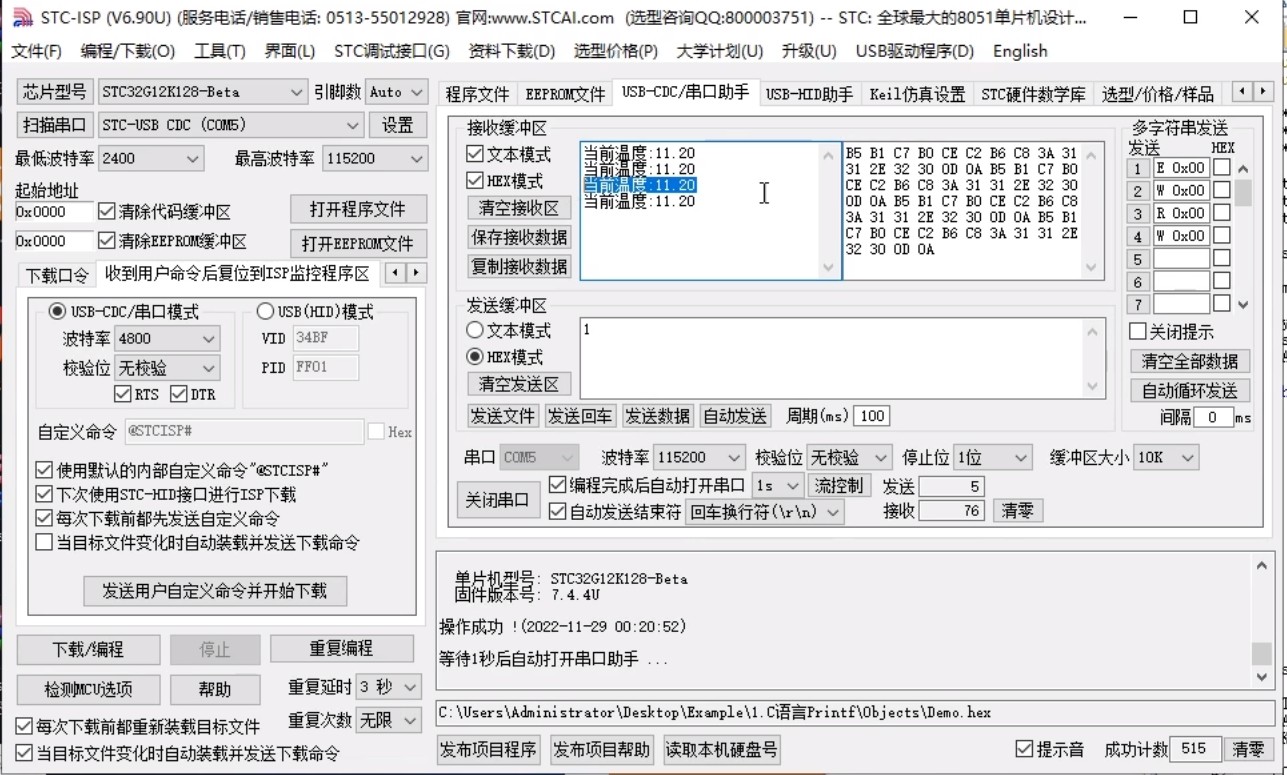Screen dimensions: 1287x775
Task: Toggle HEX模式 in receive buffer
Action: (x=475, y=181)
